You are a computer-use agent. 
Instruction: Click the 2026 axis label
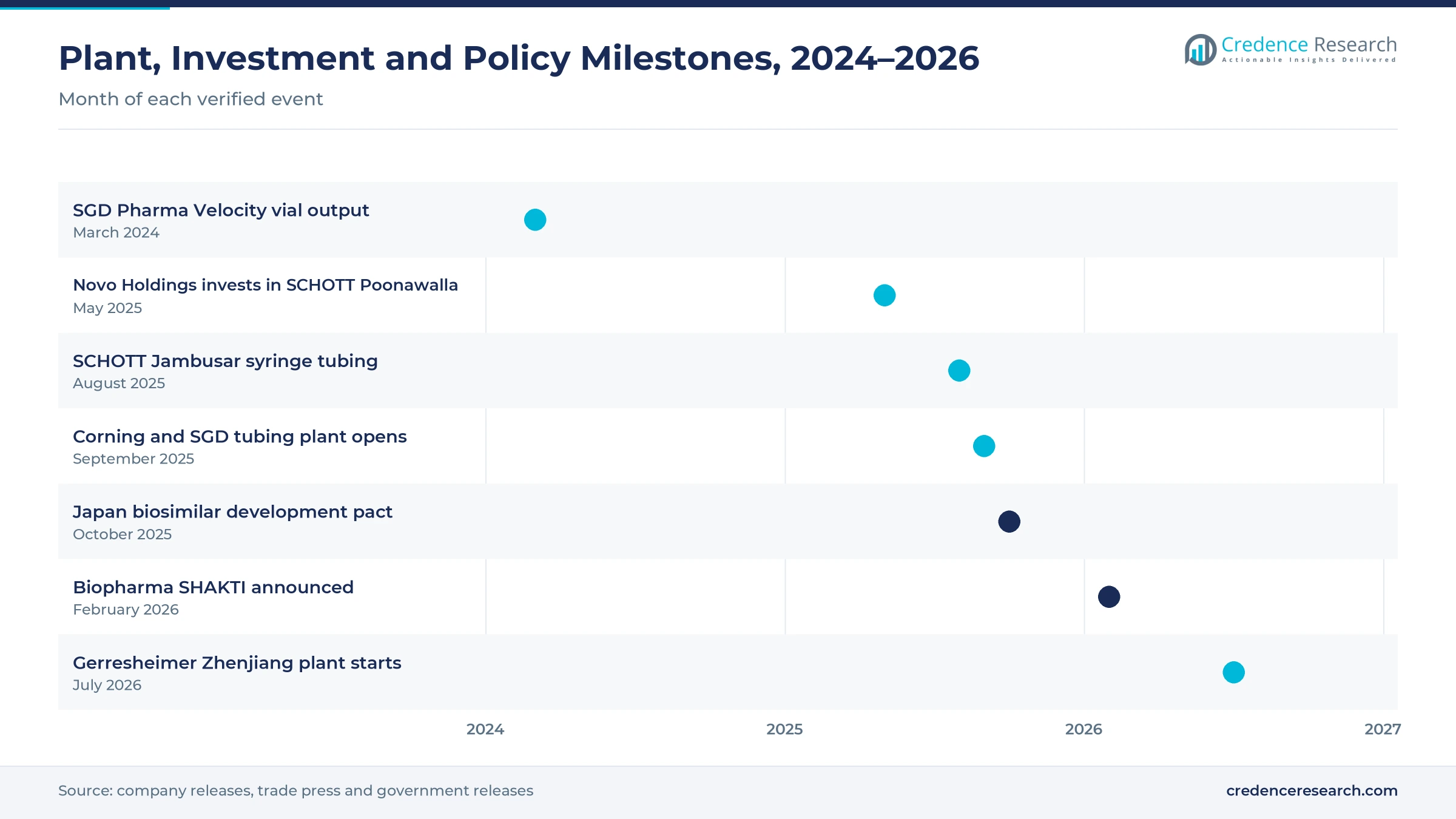(1084, 729)
